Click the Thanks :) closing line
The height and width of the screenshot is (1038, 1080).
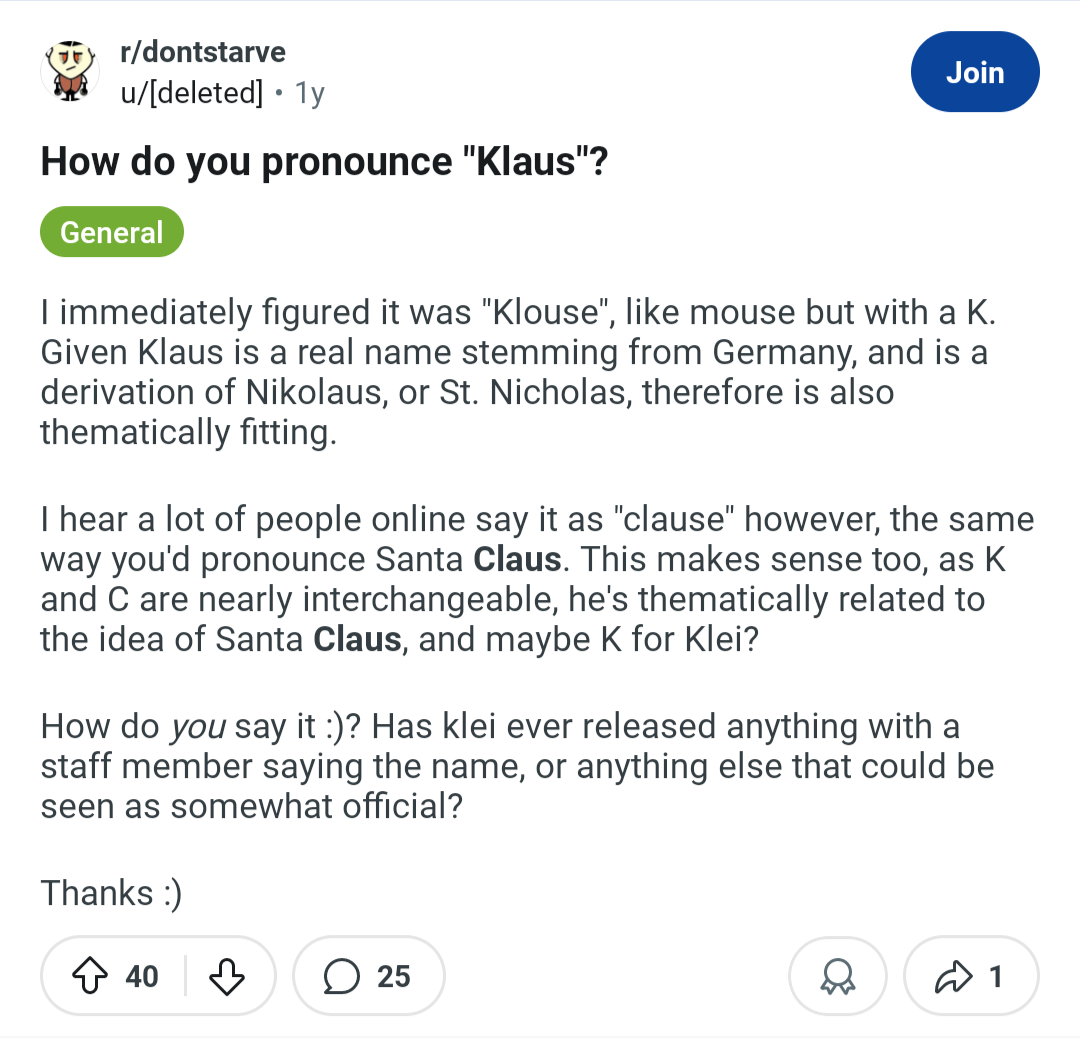[x=111, y=893]
